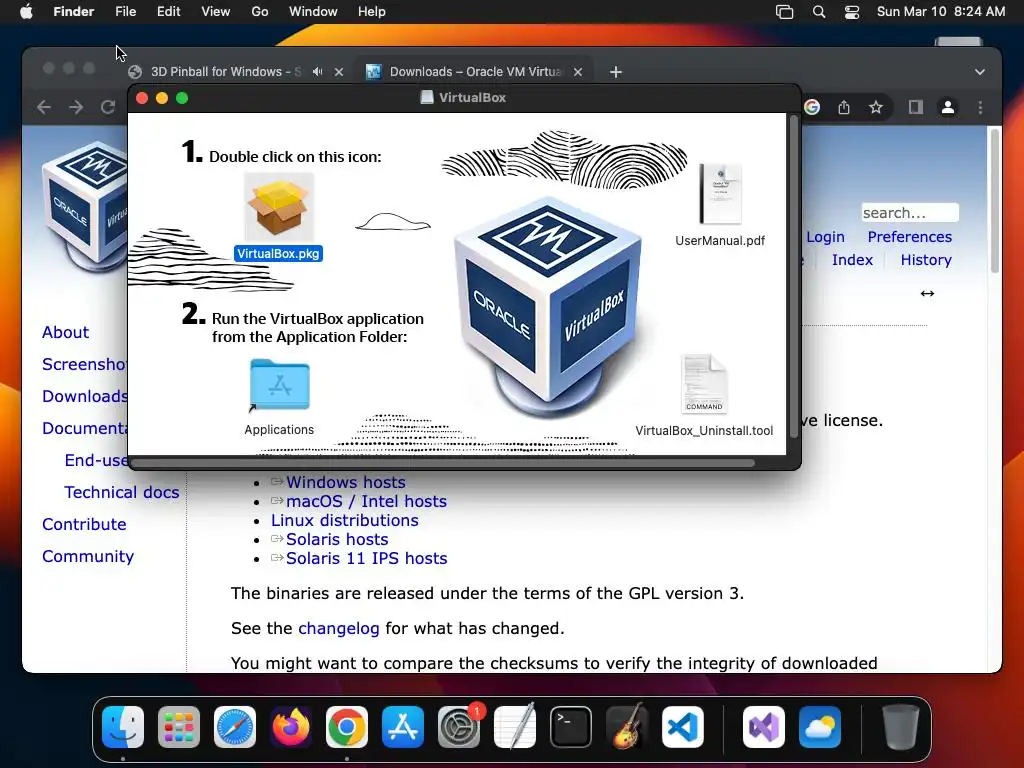Open the Apple menu
This screenshot has height=768, width=1024.
pyautogui.click(x=26, y=12)
